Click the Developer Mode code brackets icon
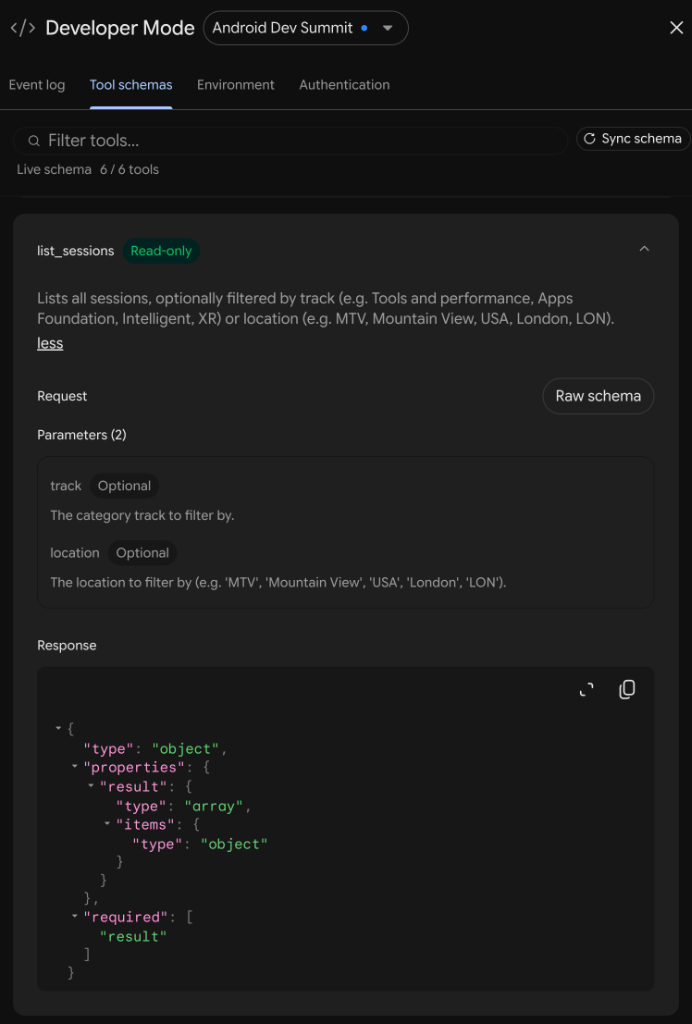This screenshot has height=1024, width=692. point(23,28)
